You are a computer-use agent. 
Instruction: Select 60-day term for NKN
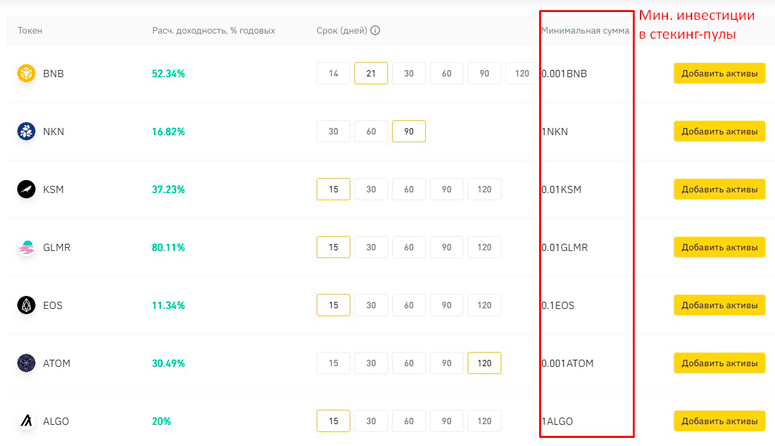coord(371,131)
